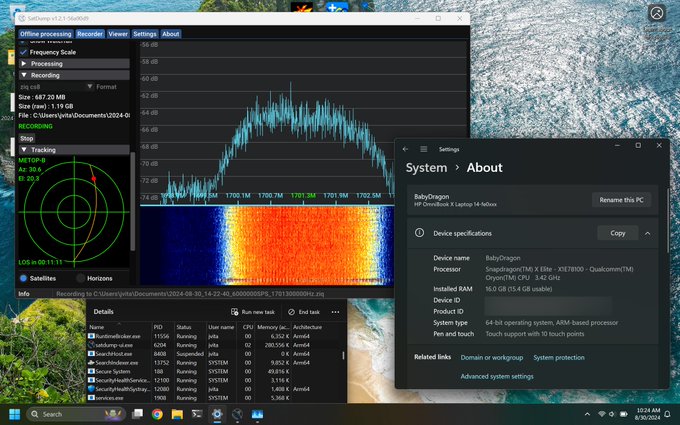The height and width of the screenshot is (425, 680).
Task: Expand the Processing section
Action: pos(74,64)
